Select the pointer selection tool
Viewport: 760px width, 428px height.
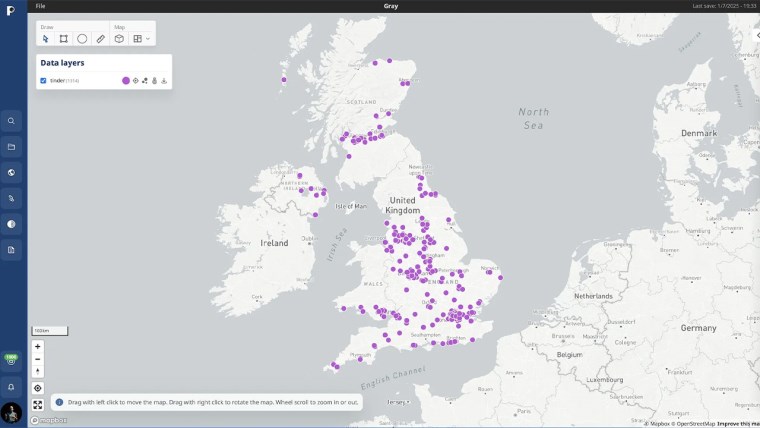[x=46, y=39]
